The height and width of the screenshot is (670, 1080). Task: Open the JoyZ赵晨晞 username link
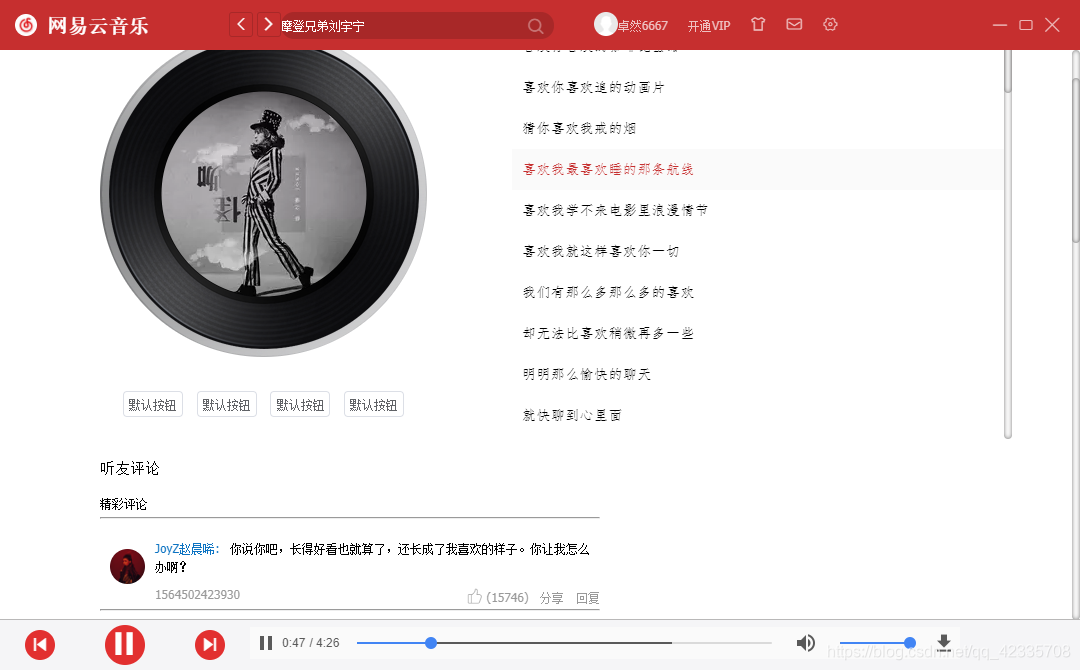(187, 549)
